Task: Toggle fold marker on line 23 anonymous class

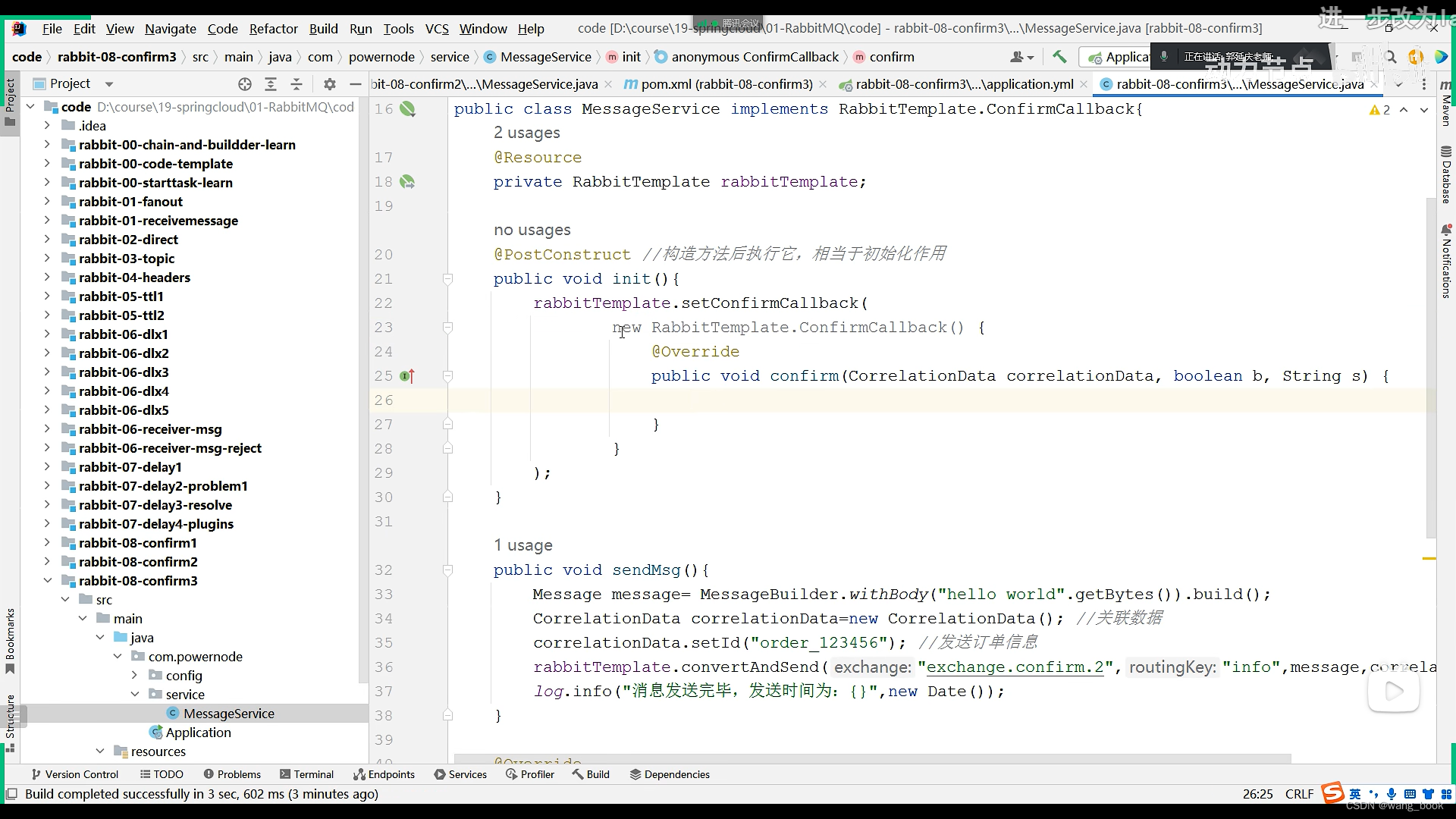Action: click(x=447, y=328)
